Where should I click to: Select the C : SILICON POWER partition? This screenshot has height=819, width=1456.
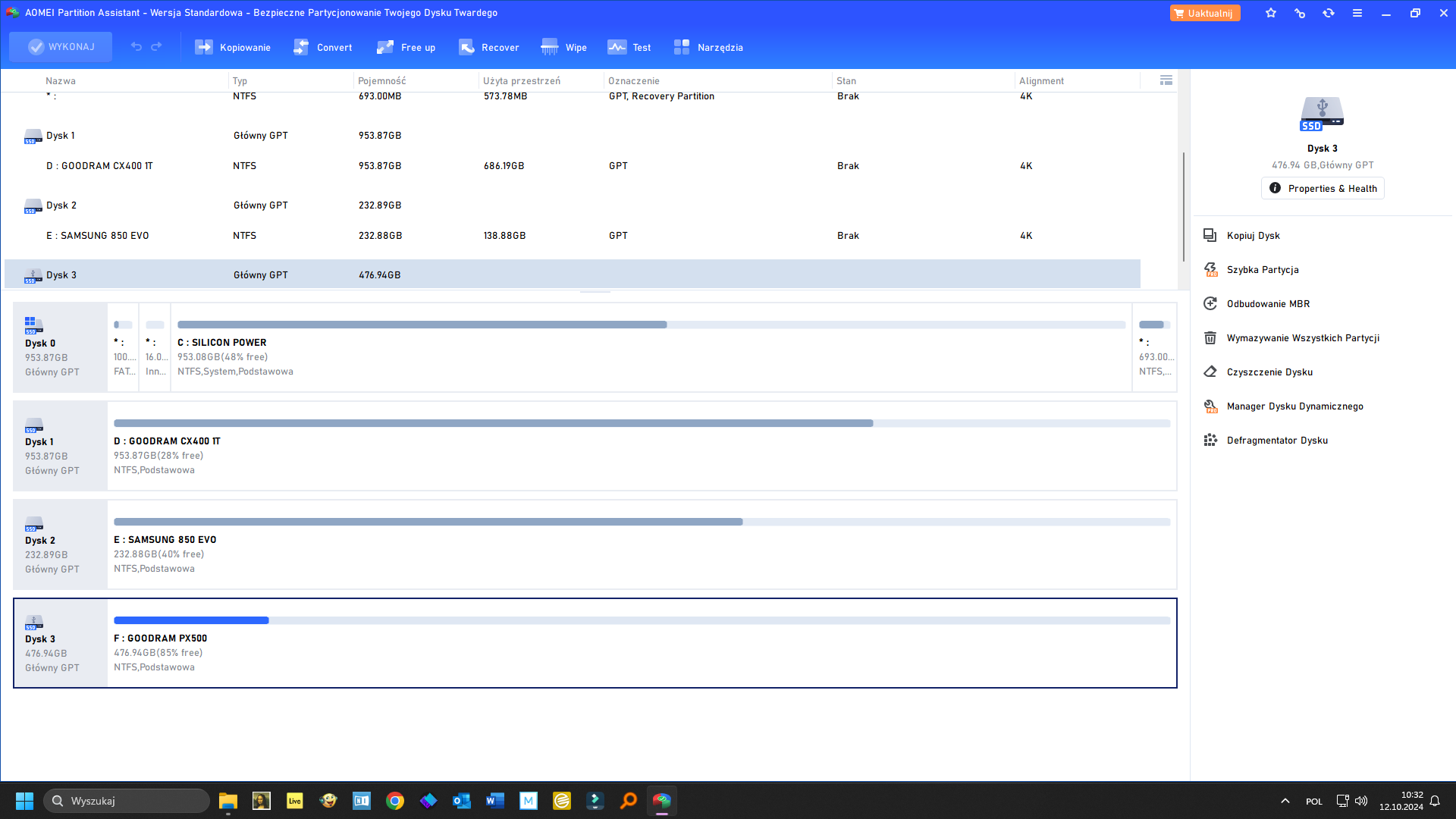(x=651, y=347)
